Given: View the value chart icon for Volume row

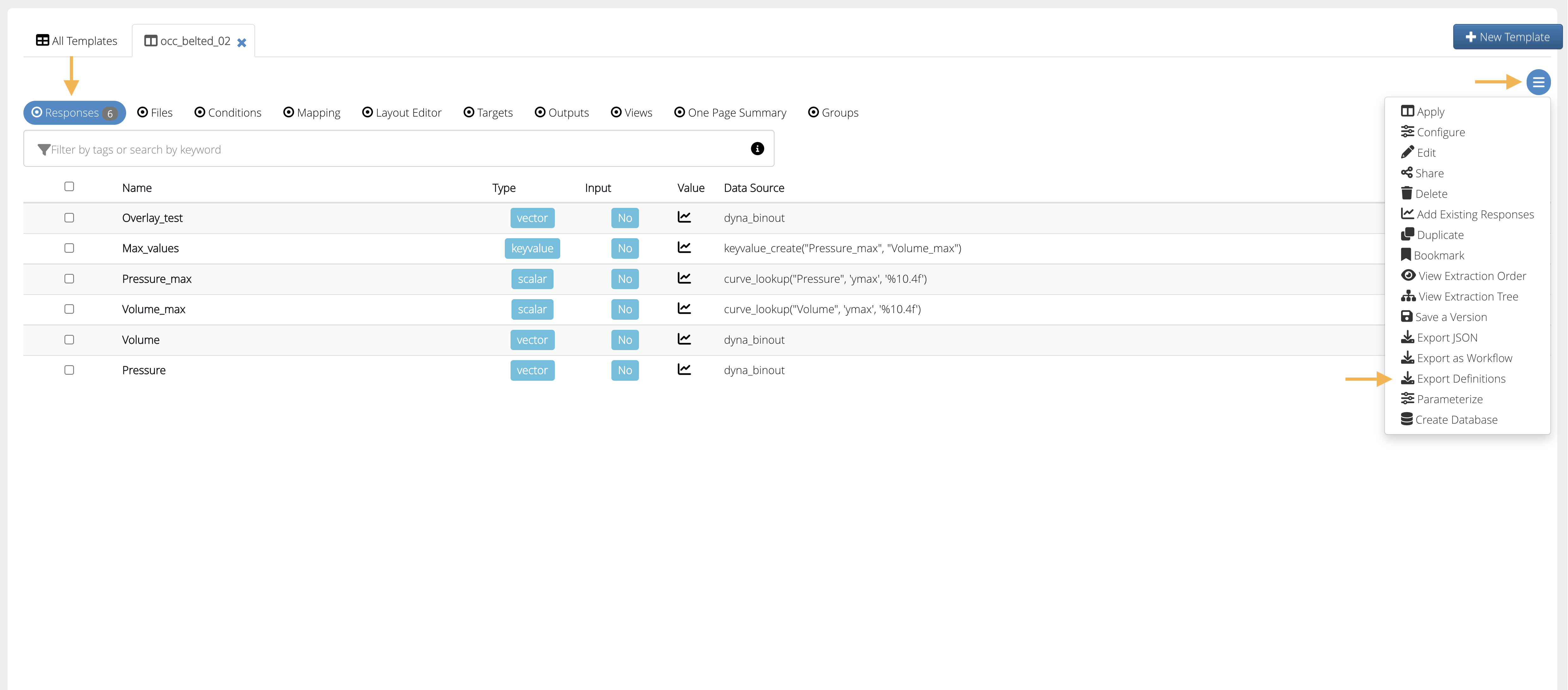Looking at the screenshot, I should [684, 339].
